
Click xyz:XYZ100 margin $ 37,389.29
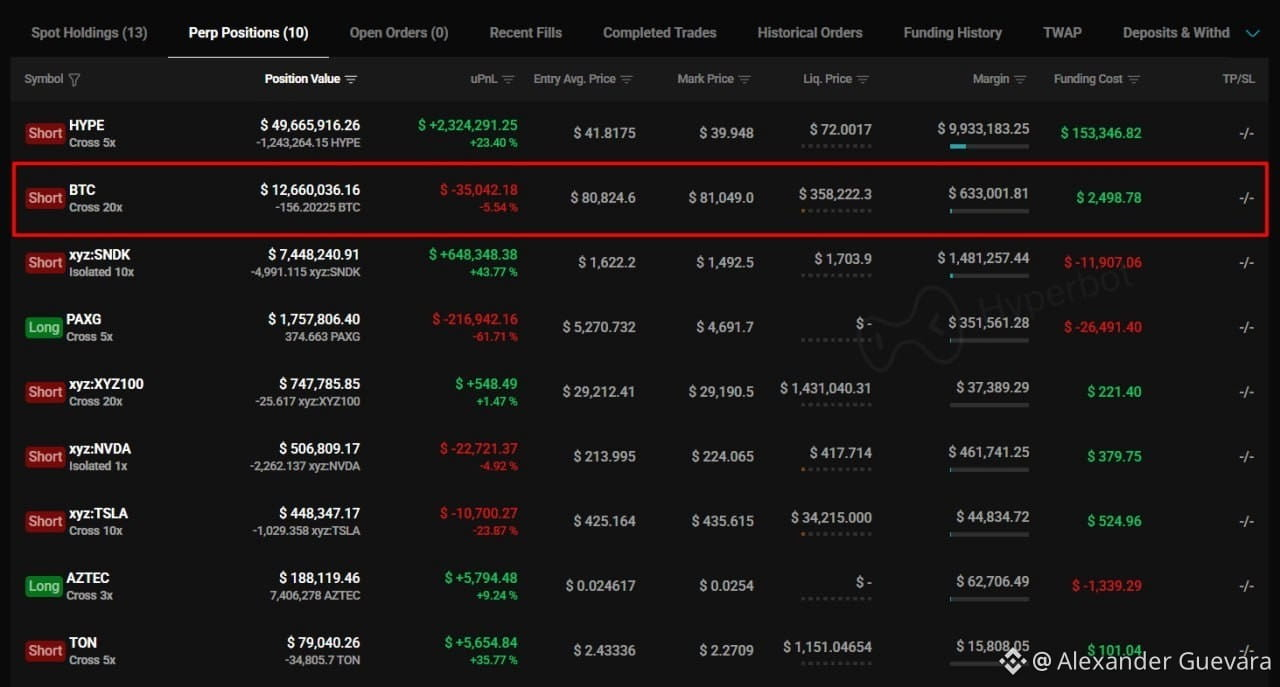point(992,387)
